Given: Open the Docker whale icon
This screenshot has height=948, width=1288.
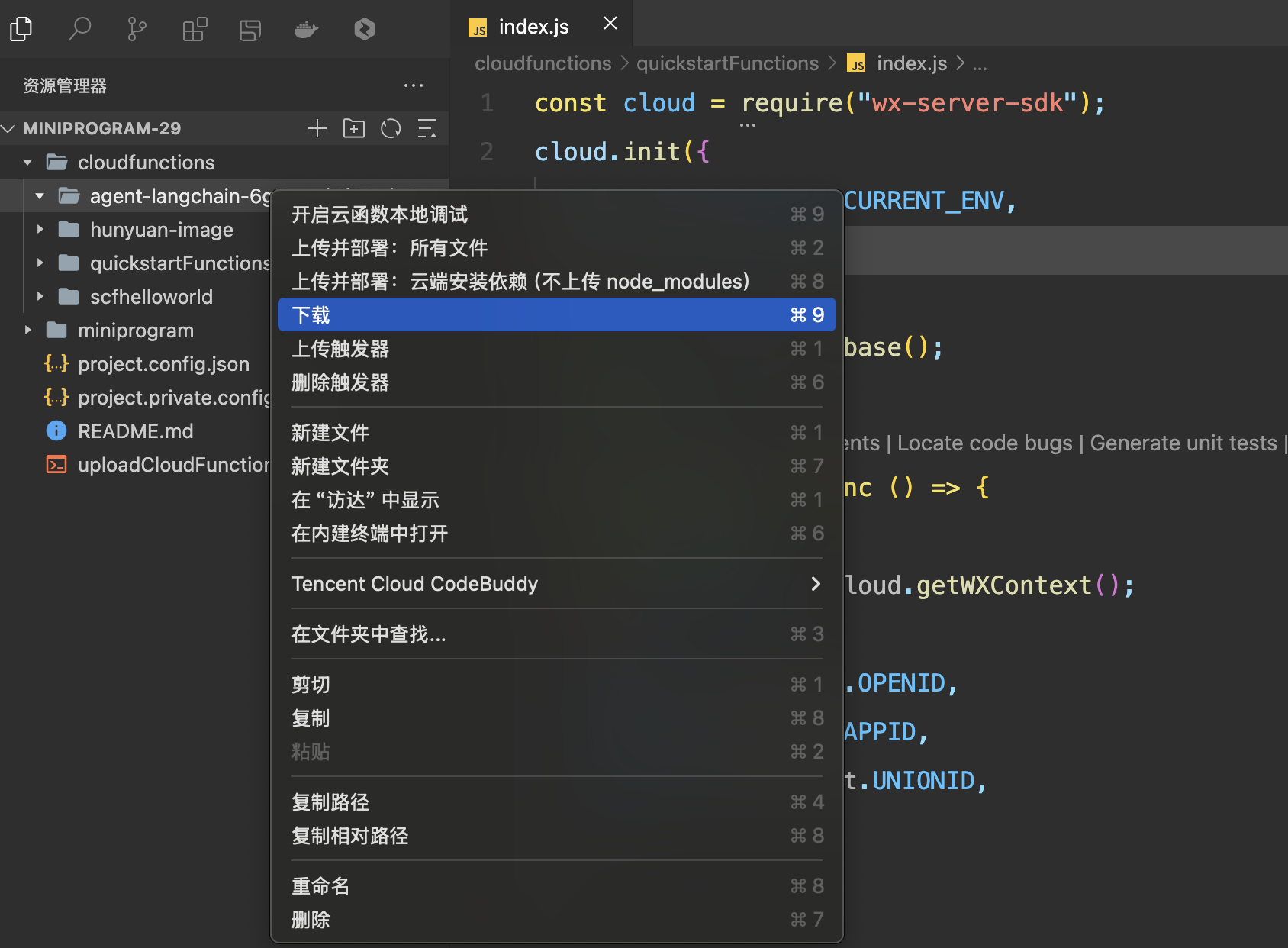Looking at the screenshot, I should point(306,29).
